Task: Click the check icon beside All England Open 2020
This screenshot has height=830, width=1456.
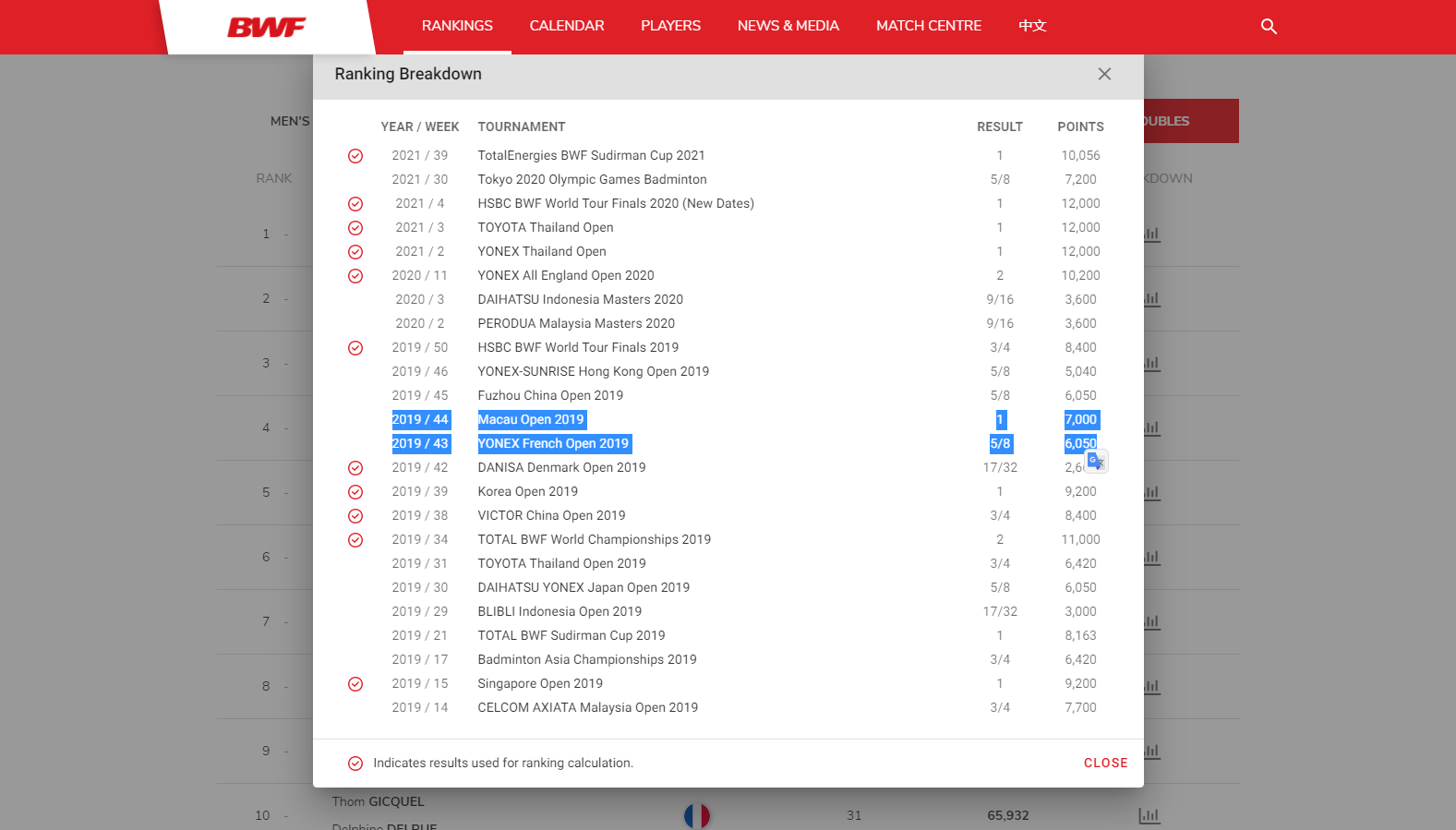Action: pyautogui.click(x=355, y=276)
